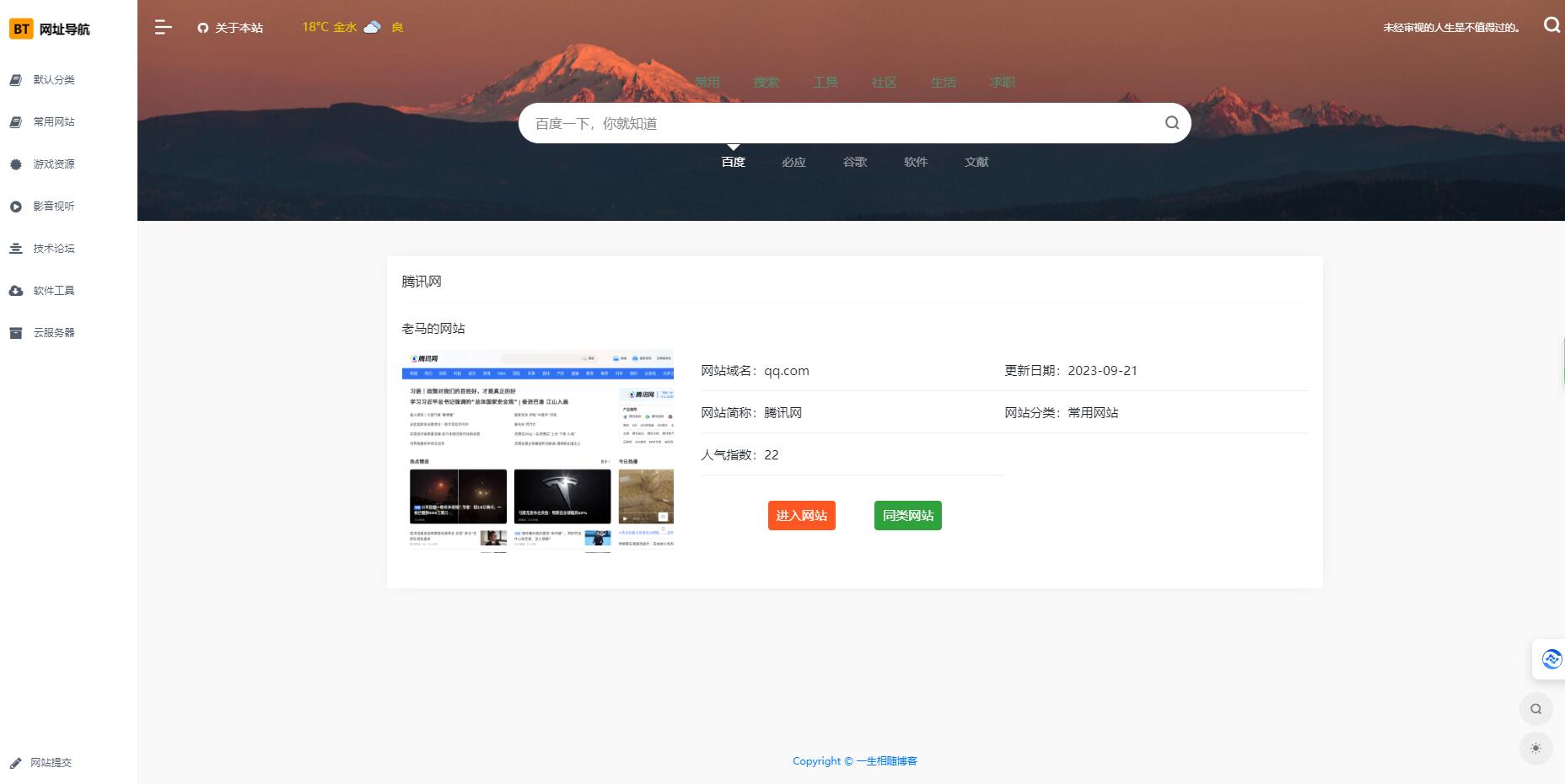The width and height of the screenshot is (1565, 784).
Task: Click the search icon inside the Baidu bar
Action: tap(1171, 122)
